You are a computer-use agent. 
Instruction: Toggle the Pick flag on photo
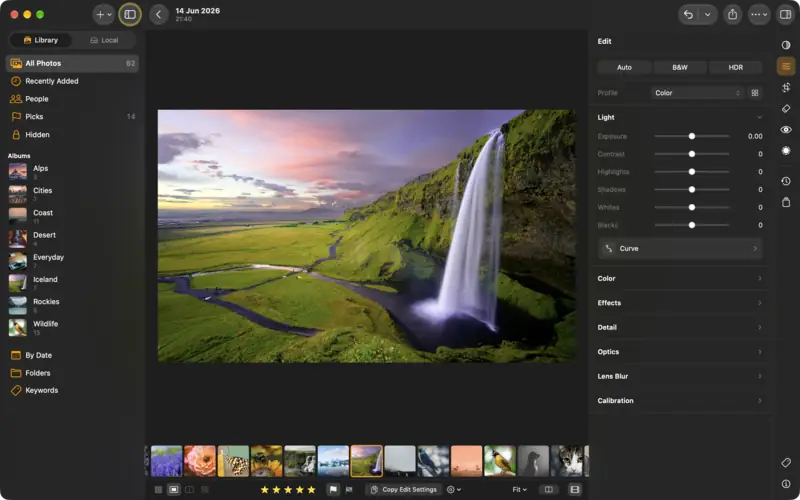point(333,490)
